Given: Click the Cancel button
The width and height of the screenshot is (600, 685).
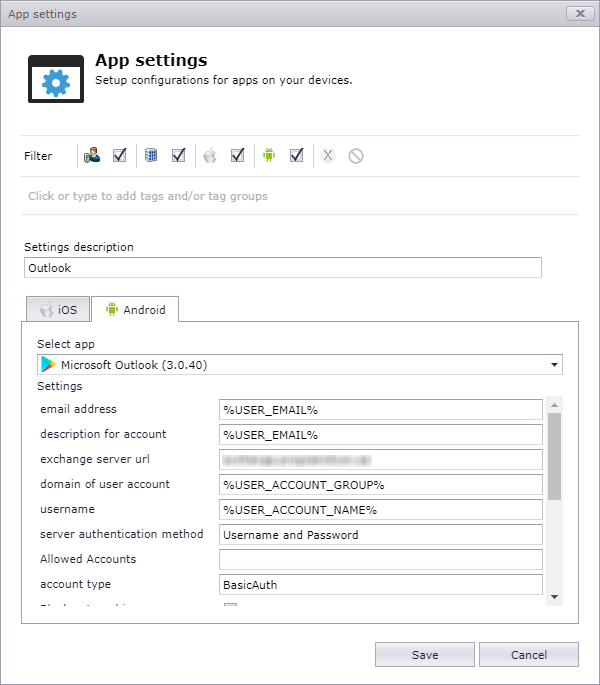Looking at the screenshot, I should tap(529, 654).
